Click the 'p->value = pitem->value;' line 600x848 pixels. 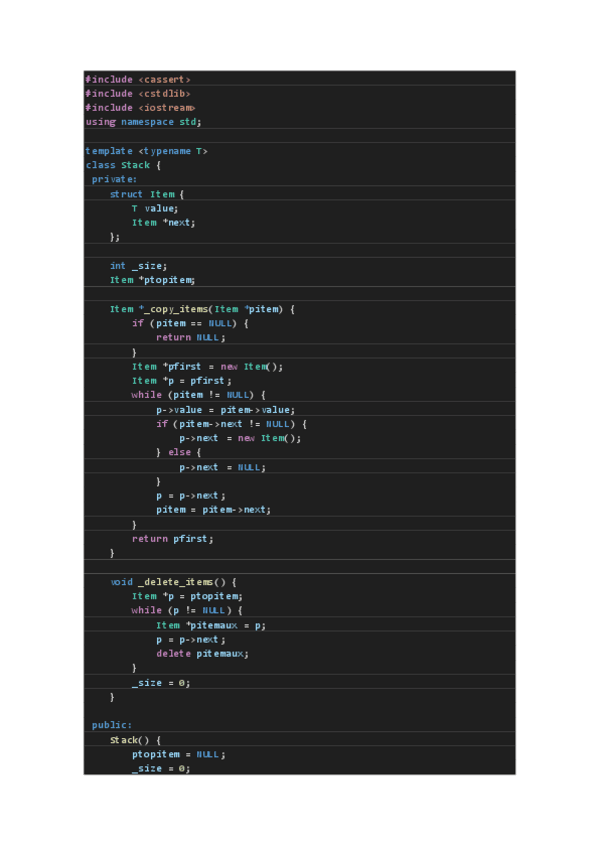click(225, 410)
